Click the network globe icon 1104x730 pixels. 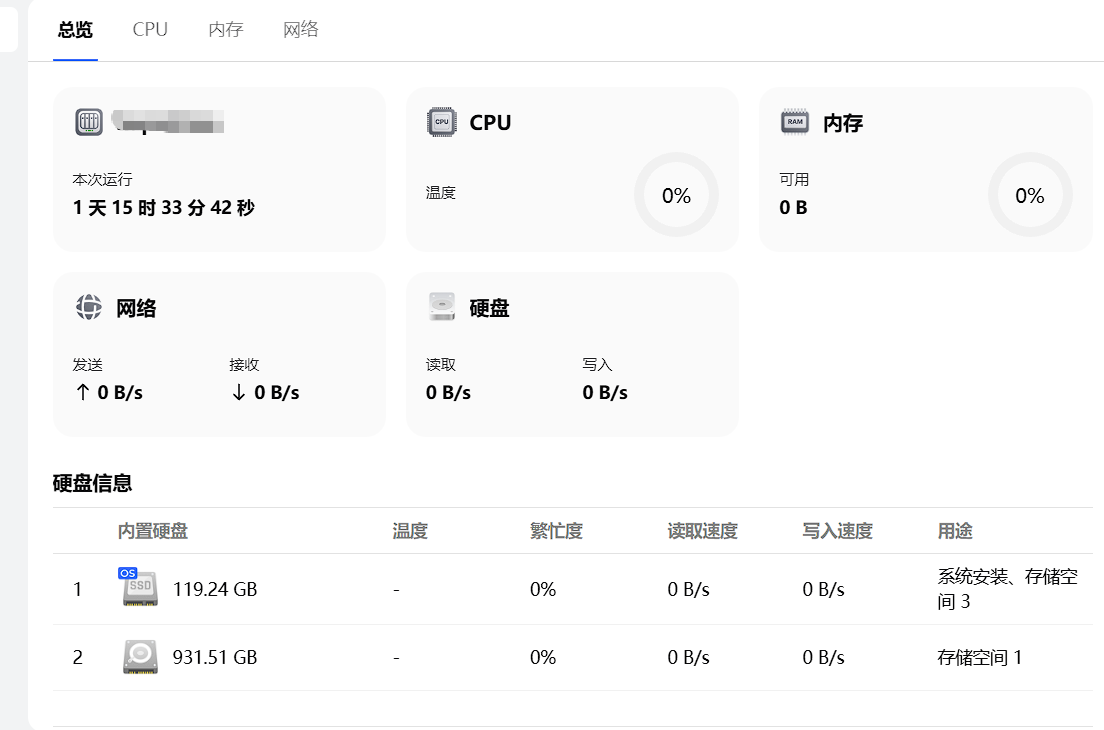tap(89, 307)
